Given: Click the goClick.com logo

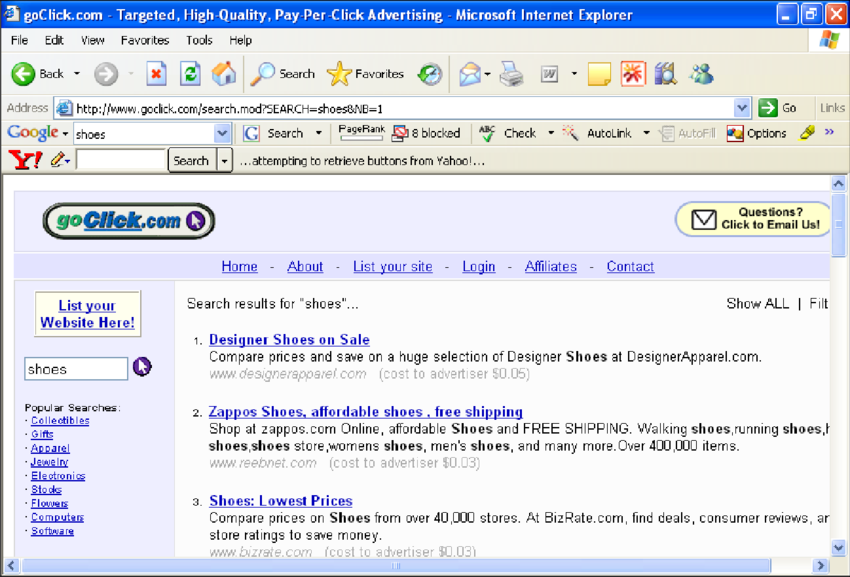Looking at the screenshot, I should coord(129,221).
